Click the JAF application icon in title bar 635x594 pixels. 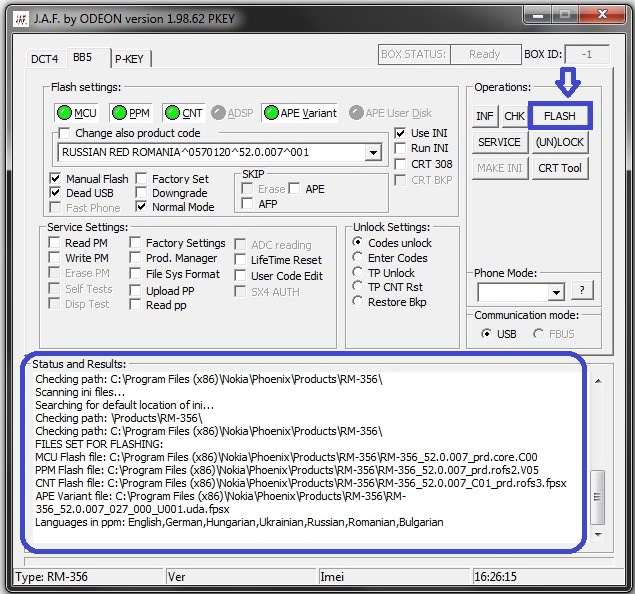tap(21, 19)
